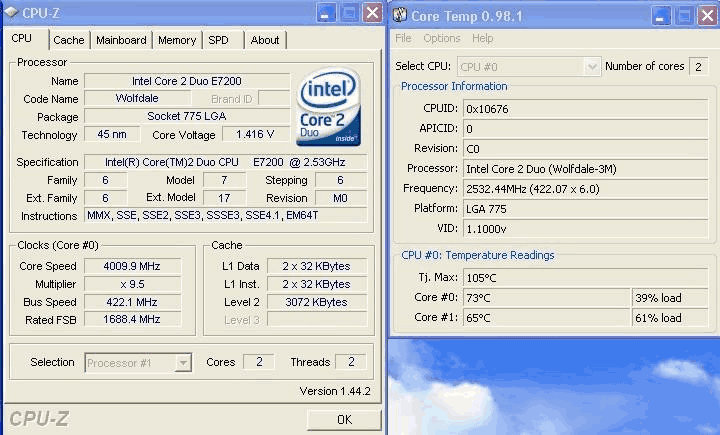Click the Name field Intel Core 2 Duo E7200
This screenshot has height=435, width=720.
(x=187, y=81)
